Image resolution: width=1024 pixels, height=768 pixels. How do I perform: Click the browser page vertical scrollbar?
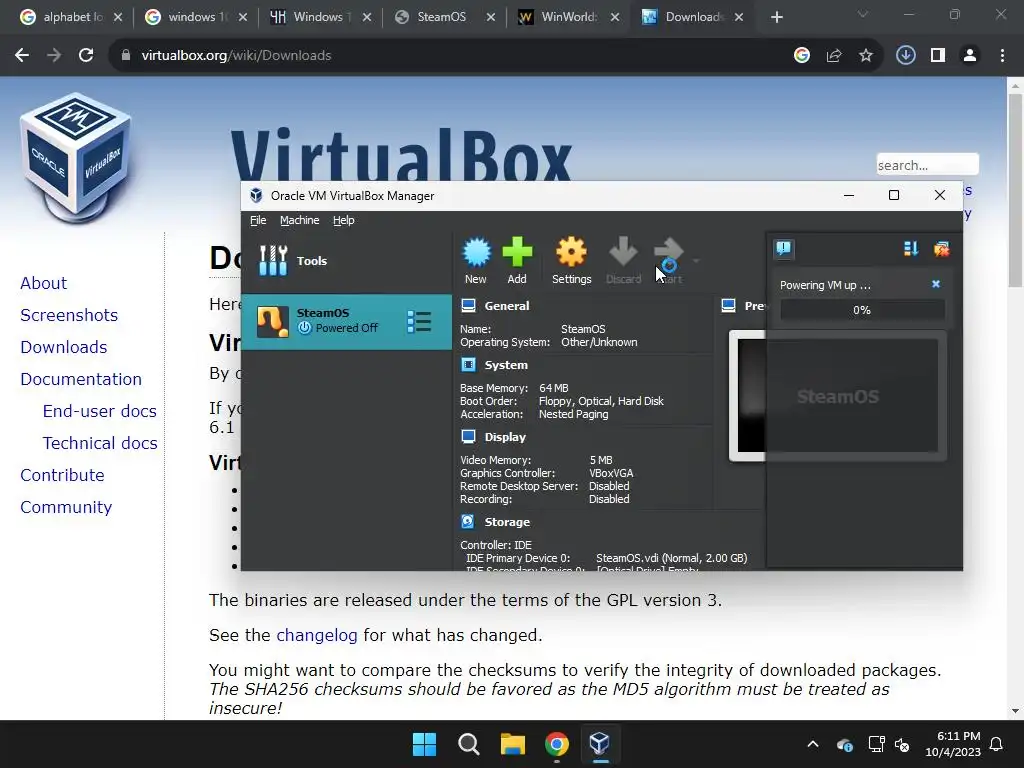(1015, 189)
